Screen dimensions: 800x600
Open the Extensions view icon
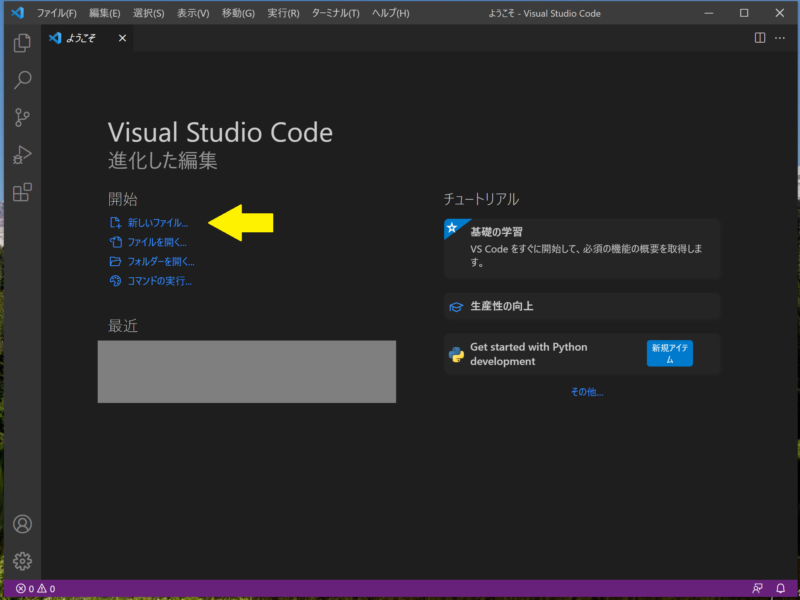(22, 192)
